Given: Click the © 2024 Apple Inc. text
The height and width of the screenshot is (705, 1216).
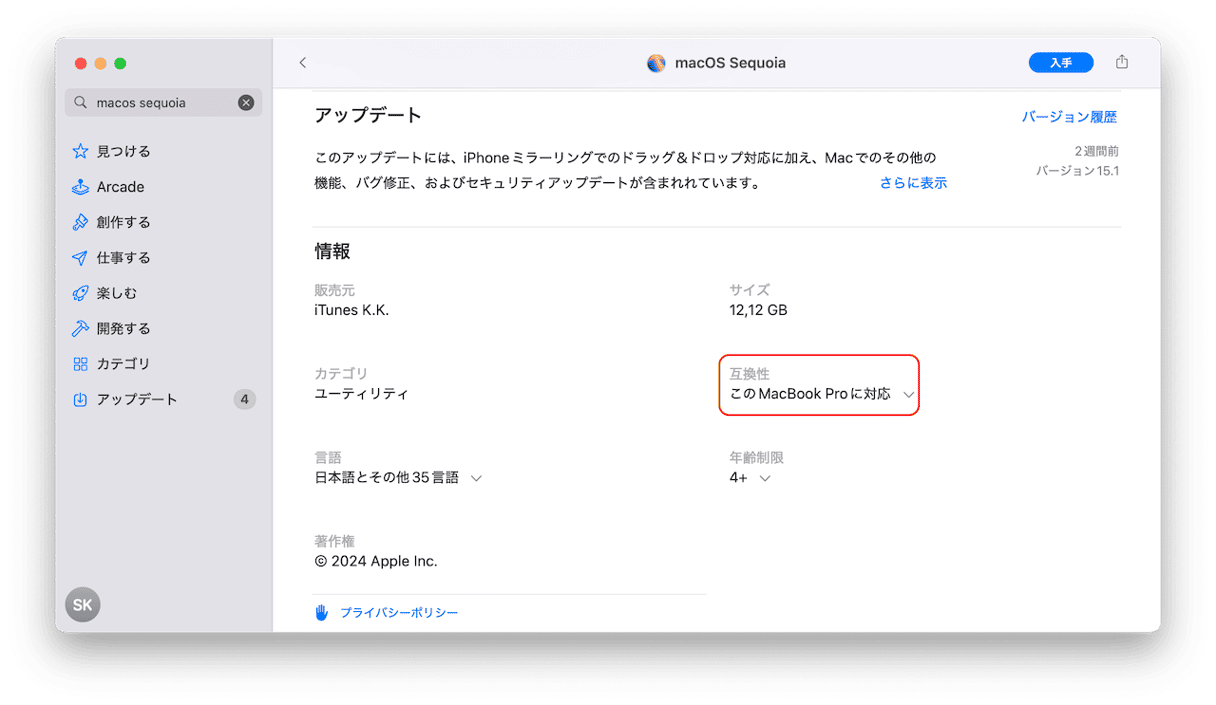Looking at the screenshot, I should 376,562.
